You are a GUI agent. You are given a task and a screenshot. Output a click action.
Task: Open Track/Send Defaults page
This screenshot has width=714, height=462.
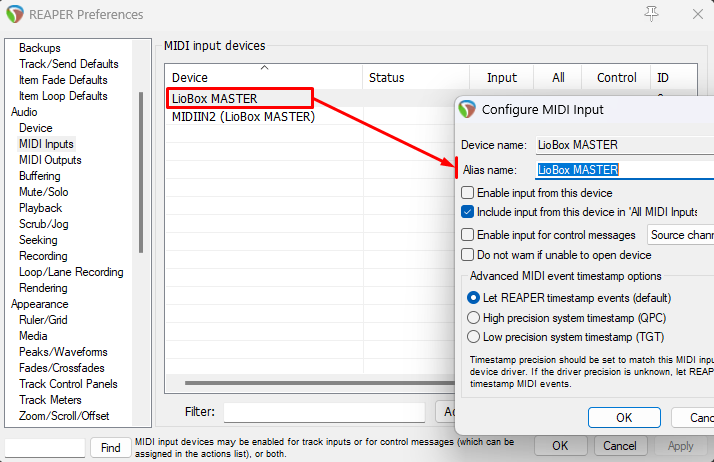69,64
